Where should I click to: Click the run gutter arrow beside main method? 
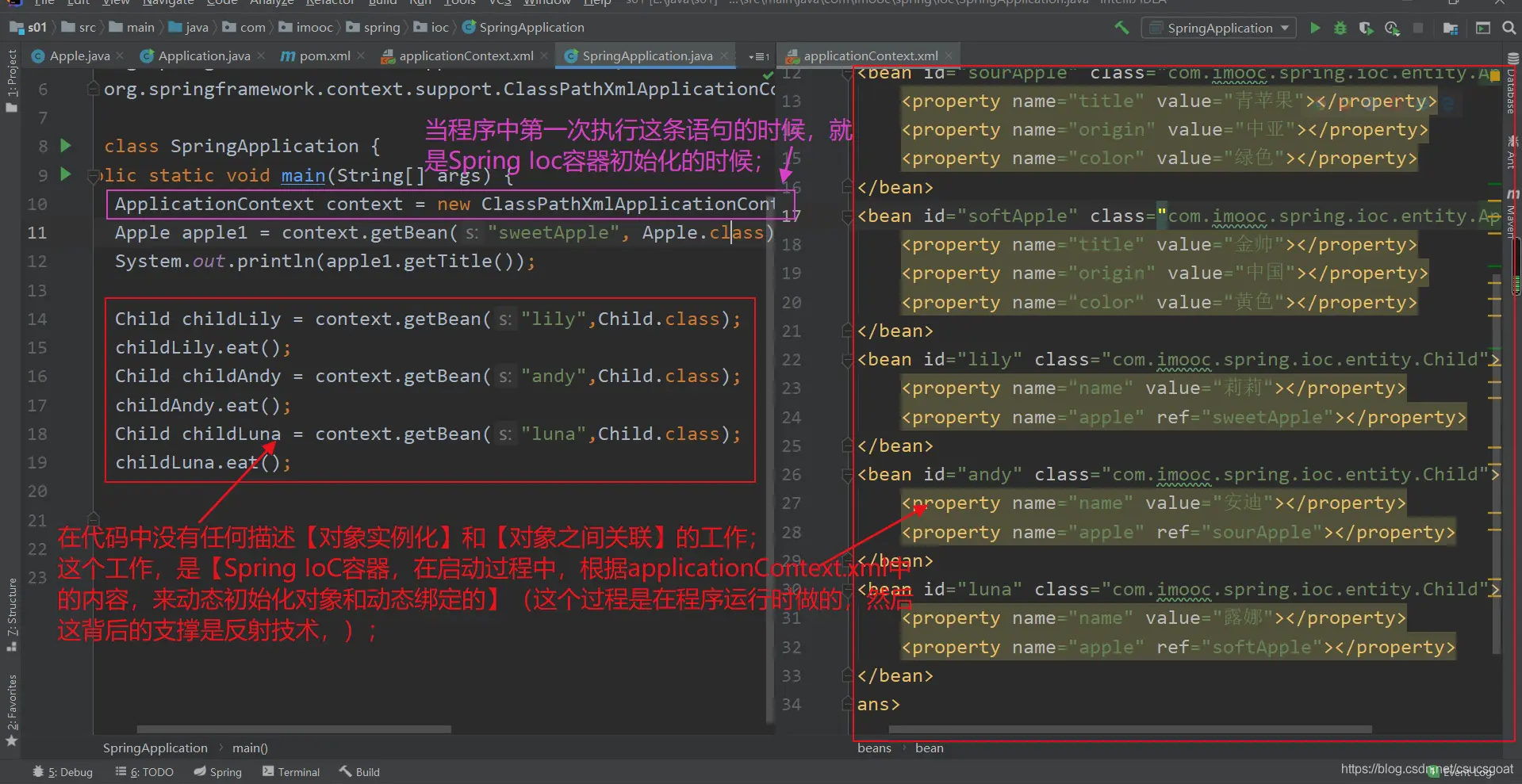tap(67, 174)
